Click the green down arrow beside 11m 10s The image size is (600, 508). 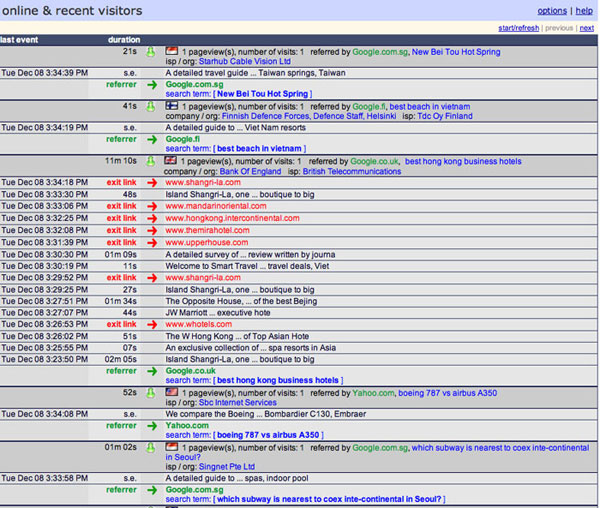149,160
